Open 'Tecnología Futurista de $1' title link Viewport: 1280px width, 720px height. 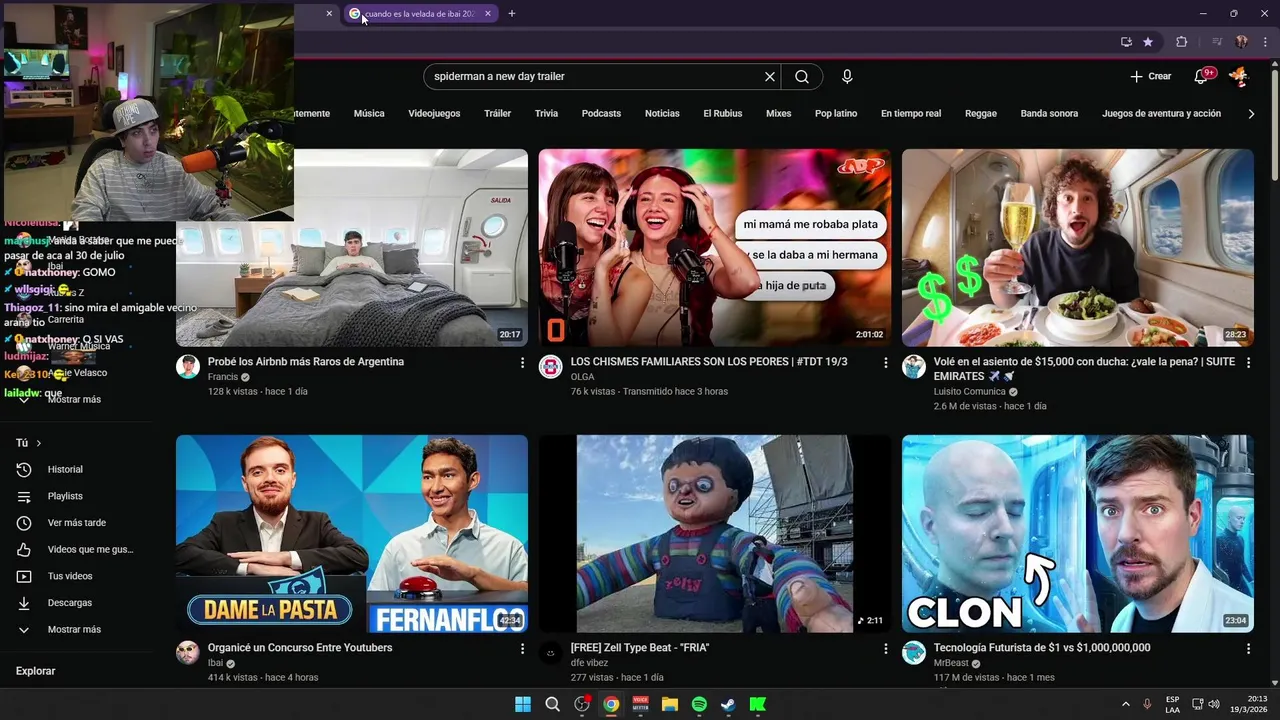tap(1042, 648)
